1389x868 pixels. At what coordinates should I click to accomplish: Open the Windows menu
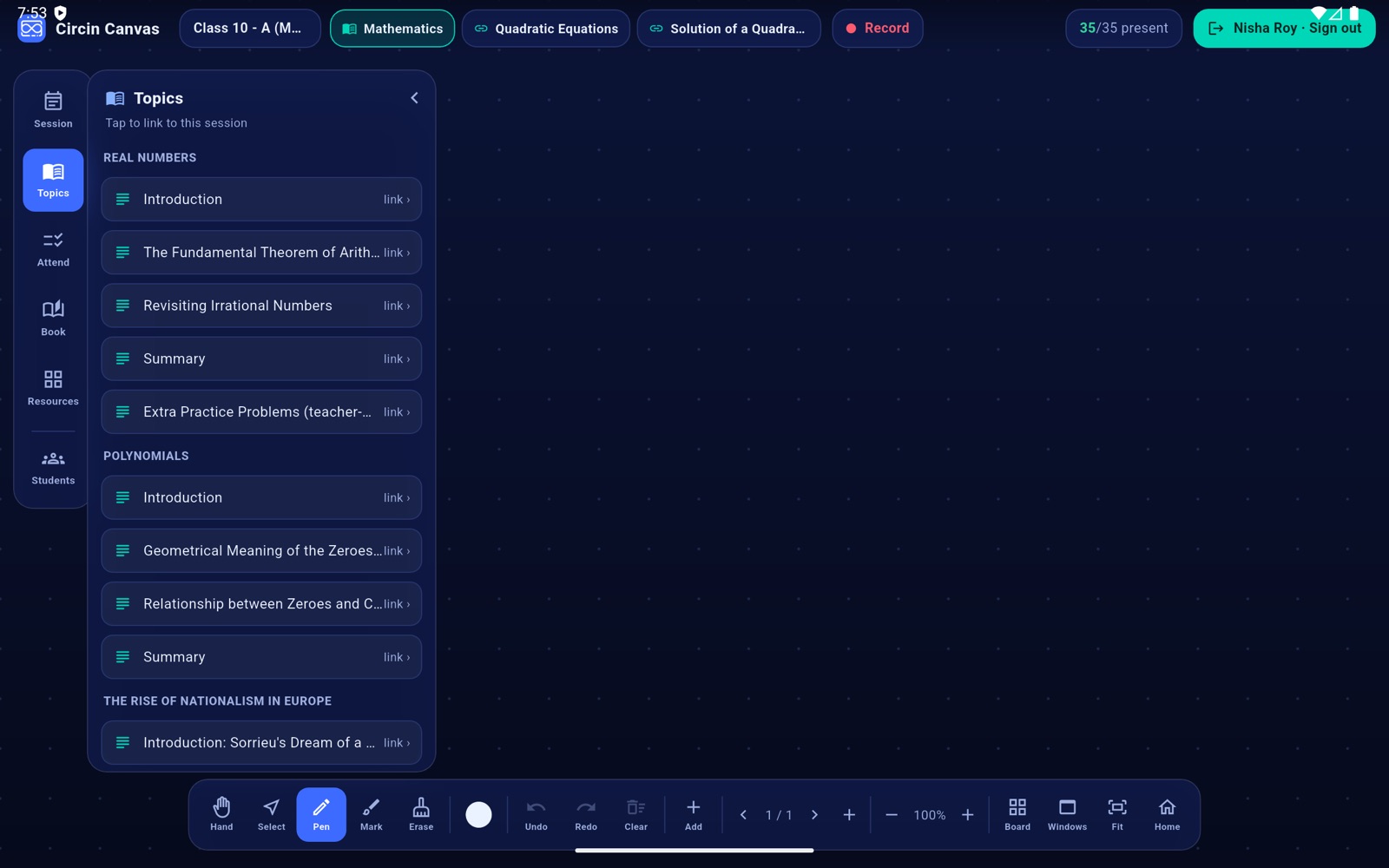tap(1067, 814)
